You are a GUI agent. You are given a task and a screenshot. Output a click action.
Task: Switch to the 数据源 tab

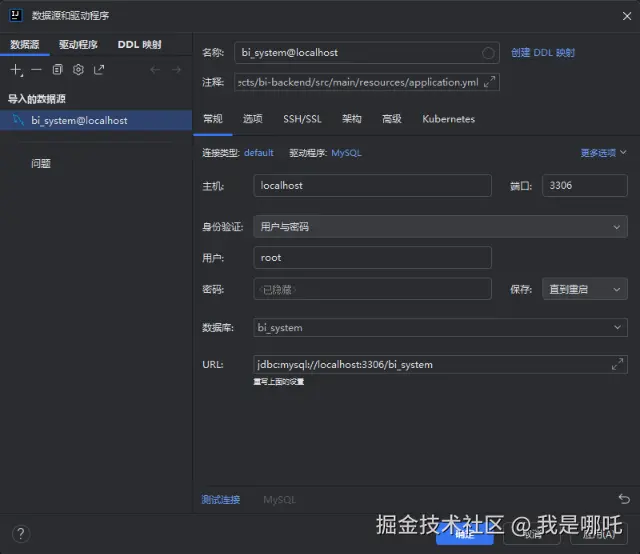(24, 44)
